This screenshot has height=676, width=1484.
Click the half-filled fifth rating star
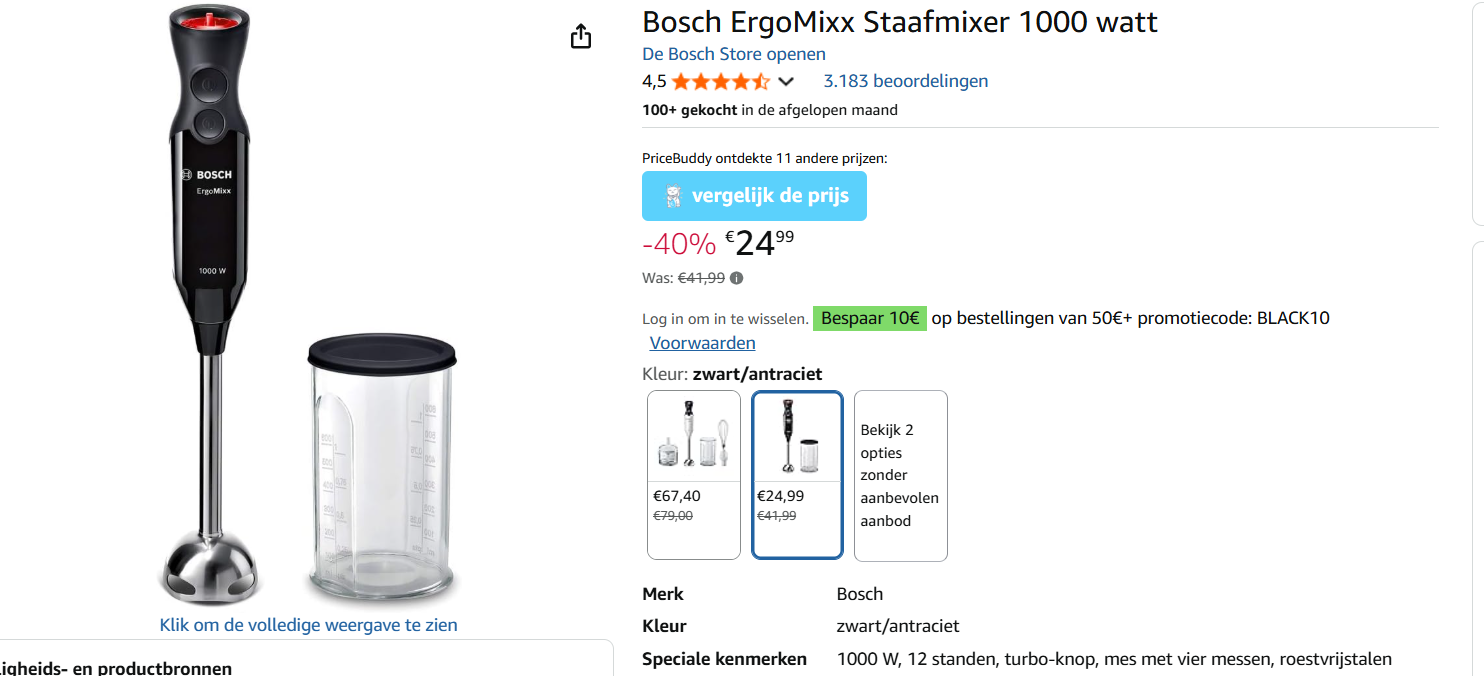(760, 81)
